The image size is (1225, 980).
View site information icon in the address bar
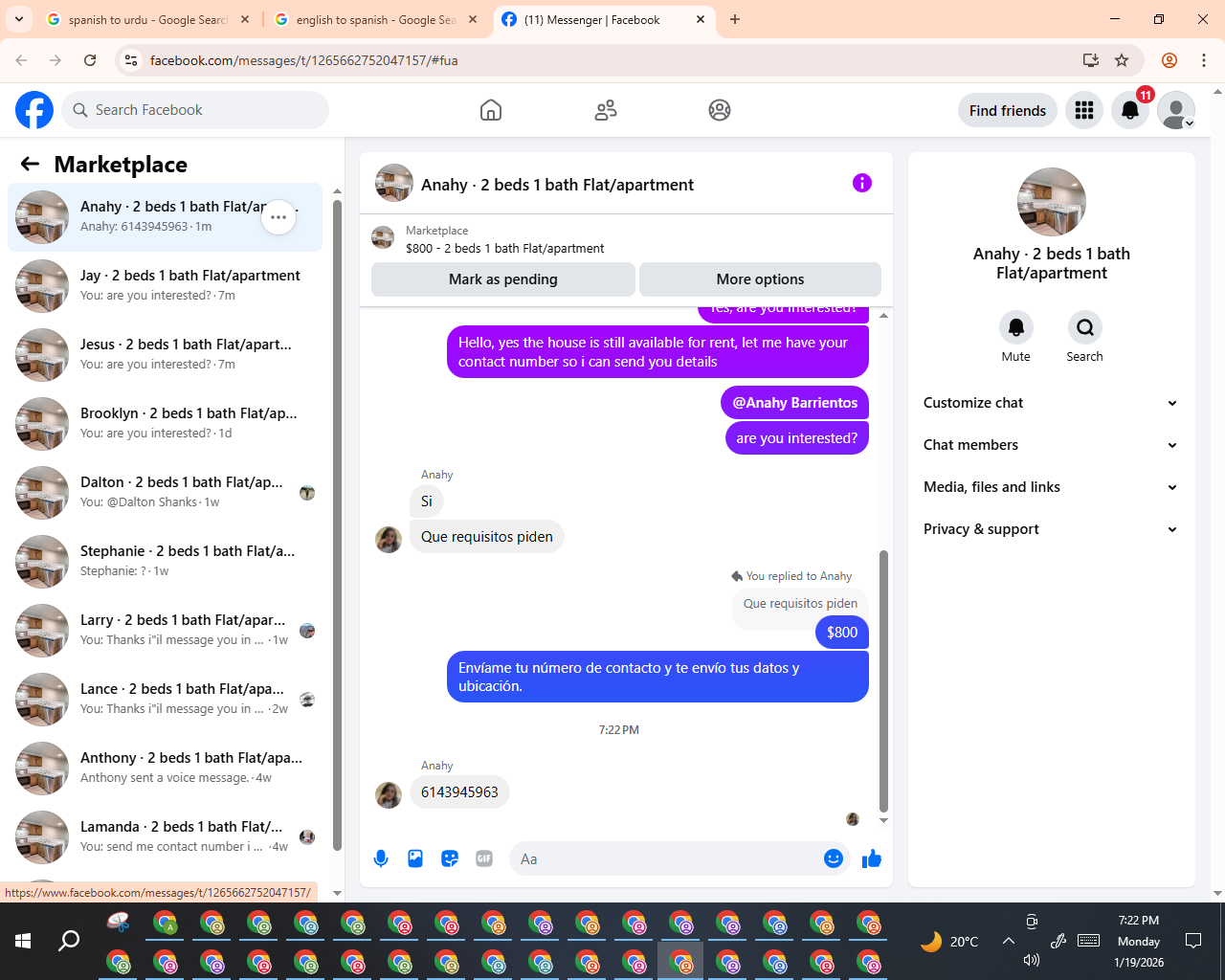[131, 60]
